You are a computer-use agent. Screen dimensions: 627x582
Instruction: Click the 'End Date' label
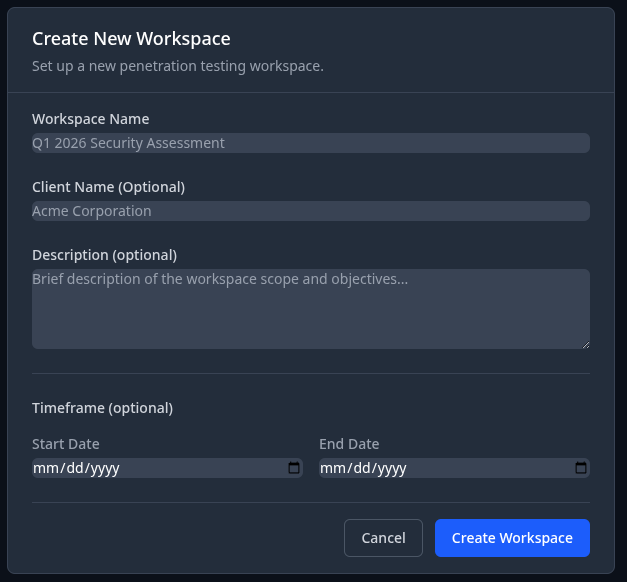349,444
